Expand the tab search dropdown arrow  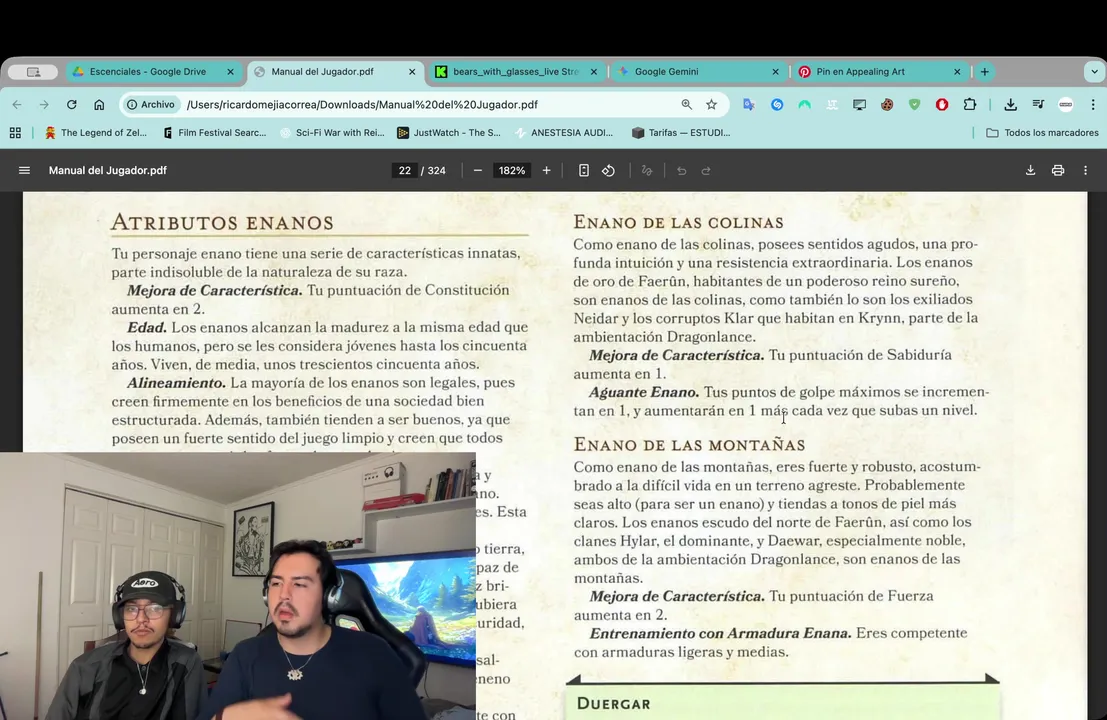click(1094, 72)
